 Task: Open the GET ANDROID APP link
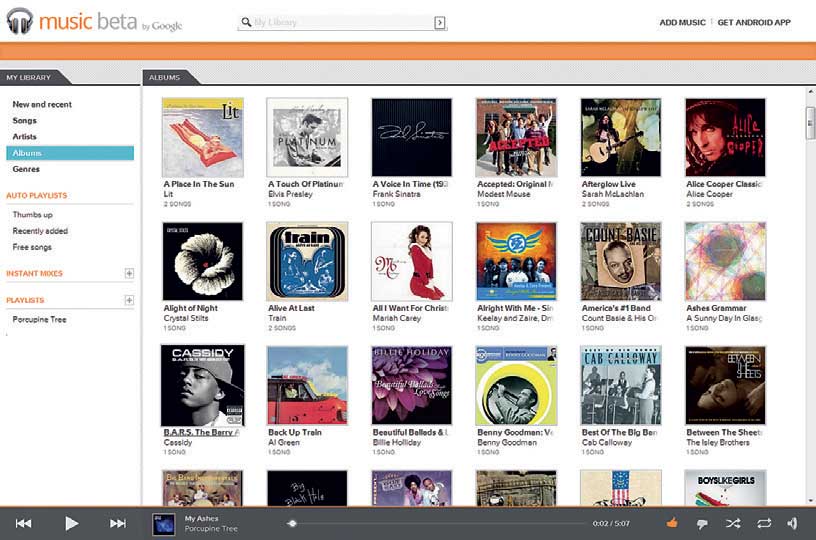click(x=754, y=22)
